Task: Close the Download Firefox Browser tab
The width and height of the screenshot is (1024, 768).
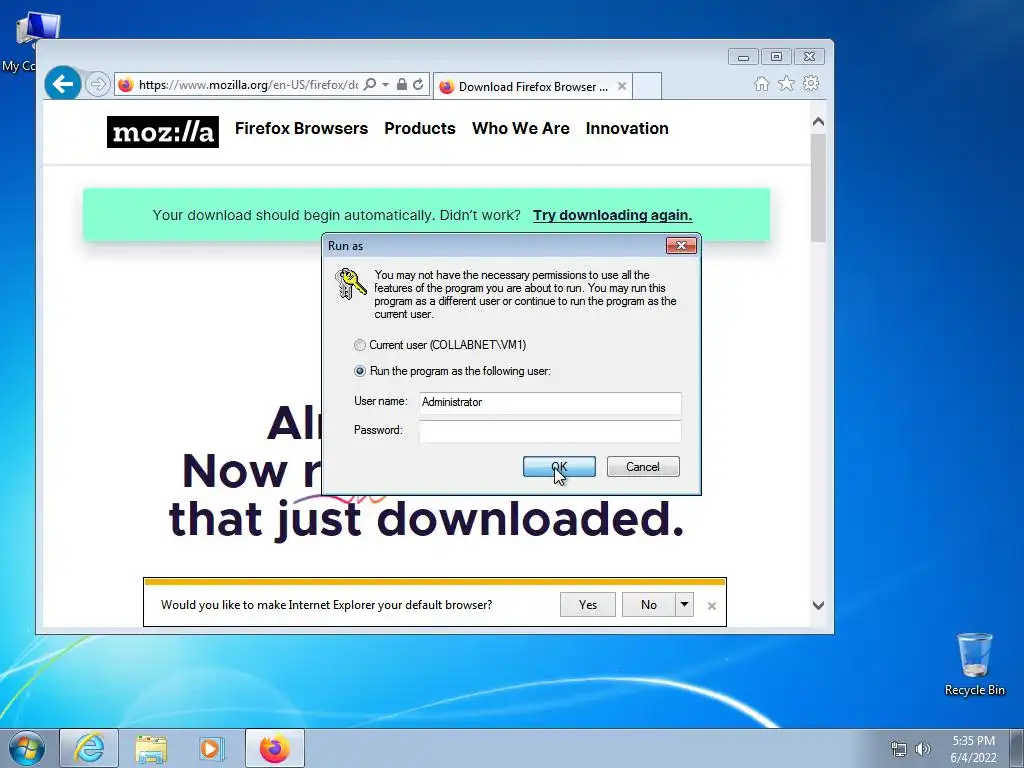Action: coord(622,86)
